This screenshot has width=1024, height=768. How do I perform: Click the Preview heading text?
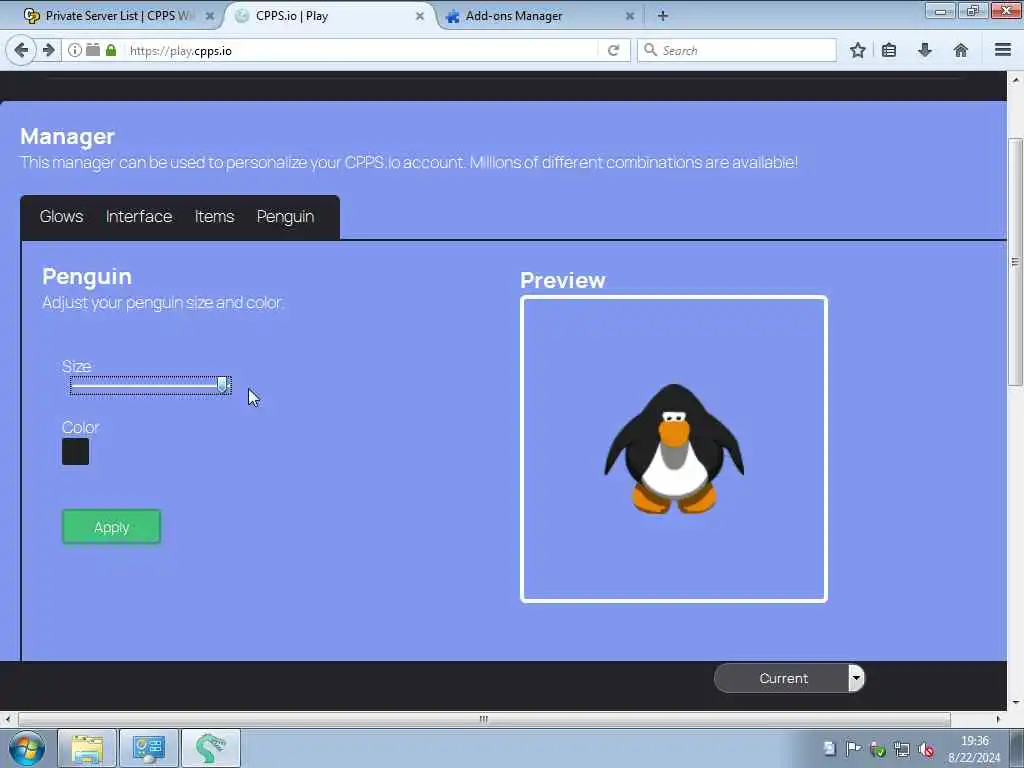click(x=563, y=280)
